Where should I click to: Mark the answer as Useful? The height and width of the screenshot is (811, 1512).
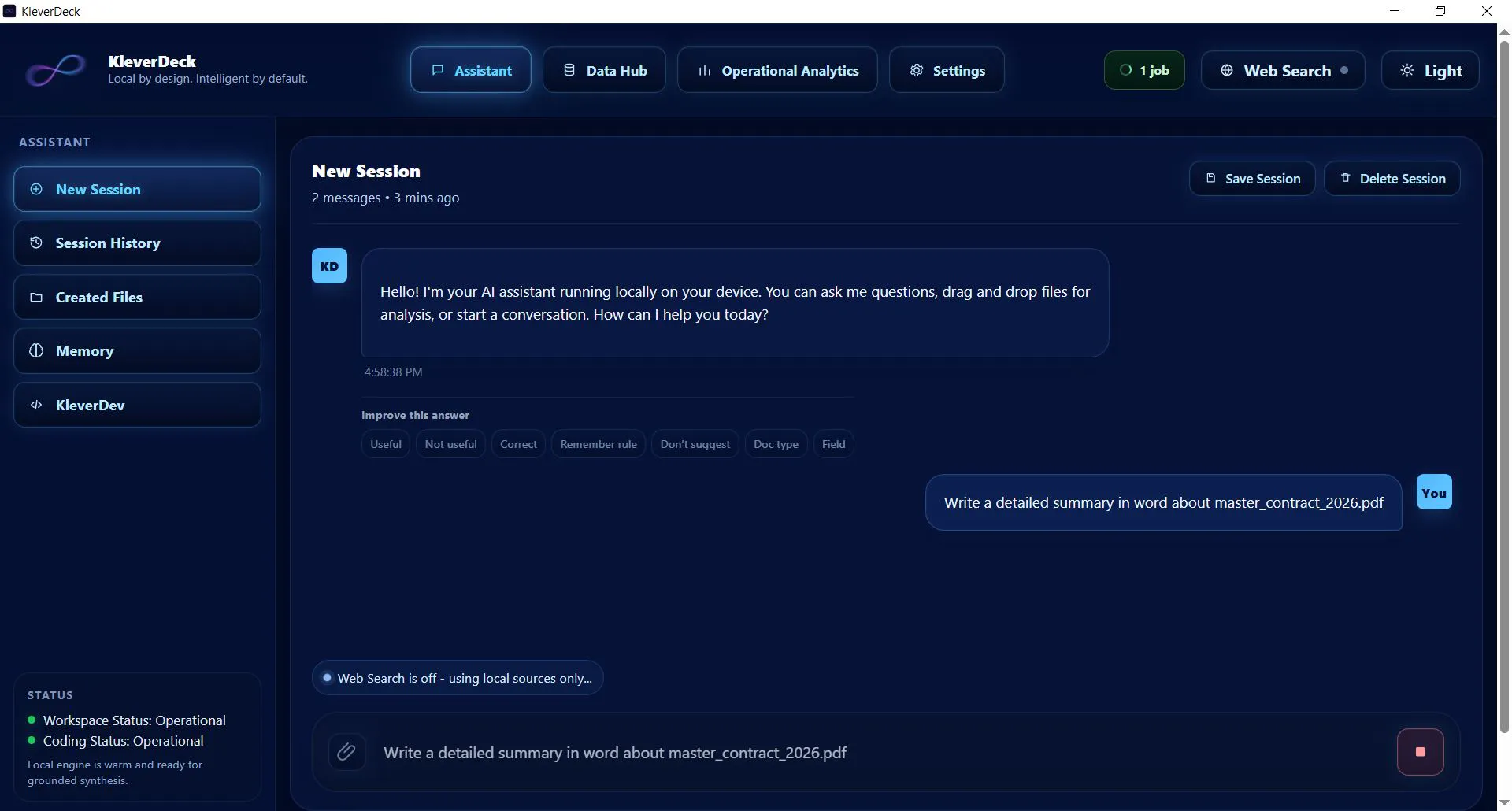click(386, 444)
